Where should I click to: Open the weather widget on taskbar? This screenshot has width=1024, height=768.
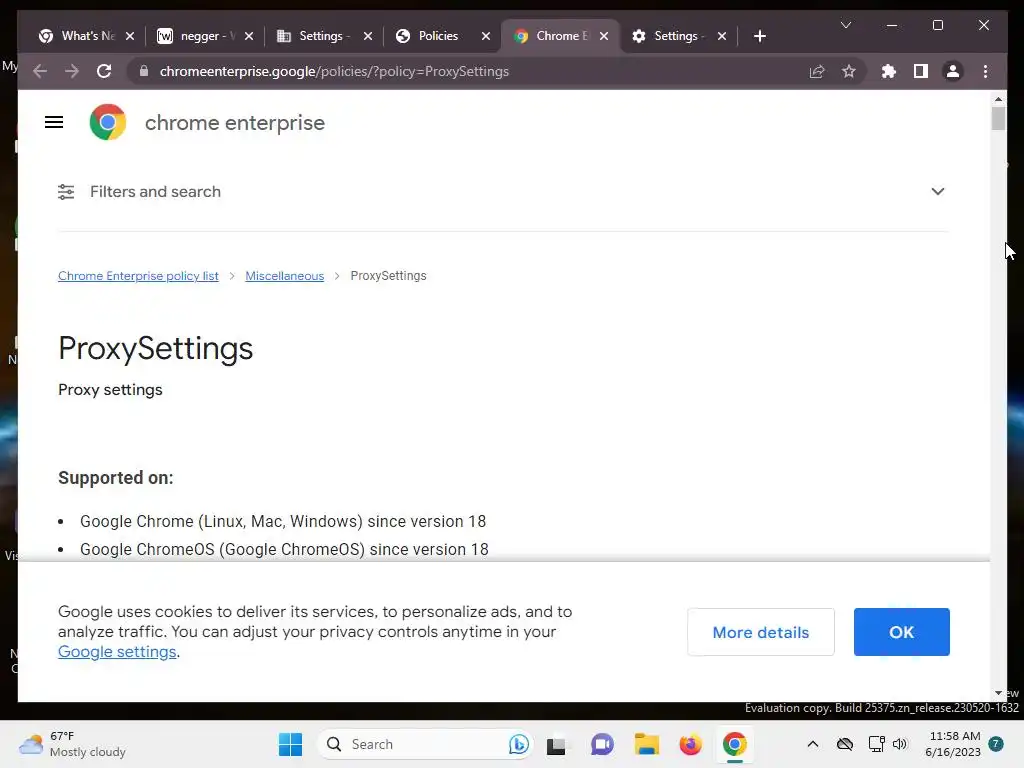point(72,744)
